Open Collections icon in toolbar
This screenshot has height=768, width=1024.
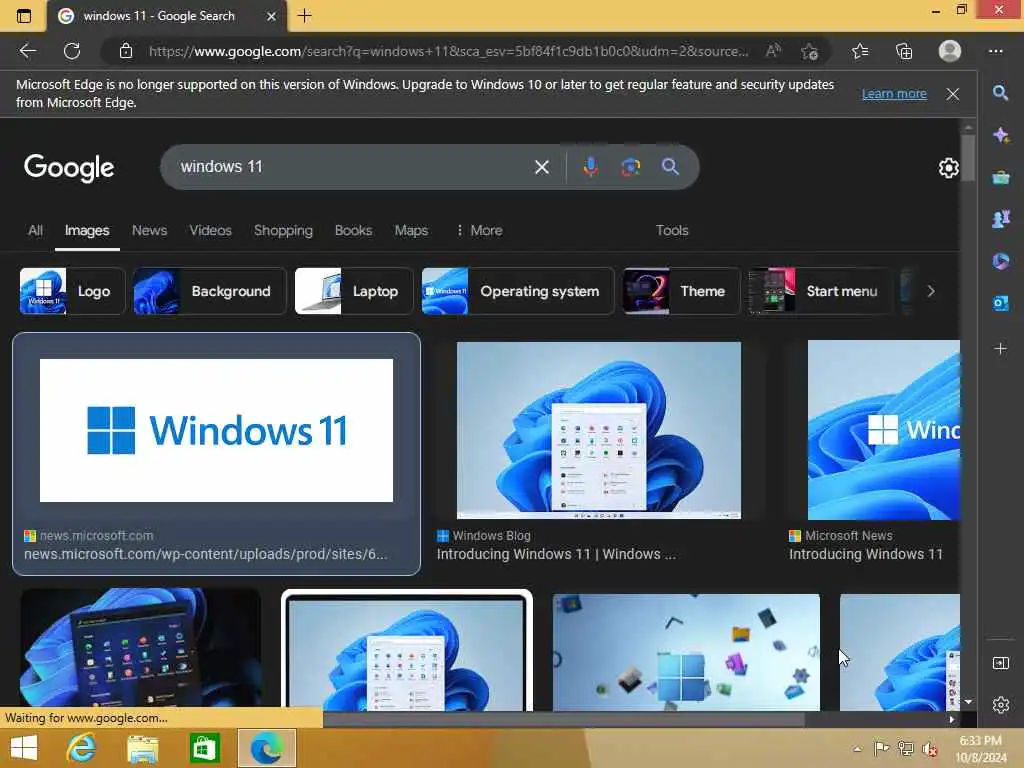coord(904,51)
